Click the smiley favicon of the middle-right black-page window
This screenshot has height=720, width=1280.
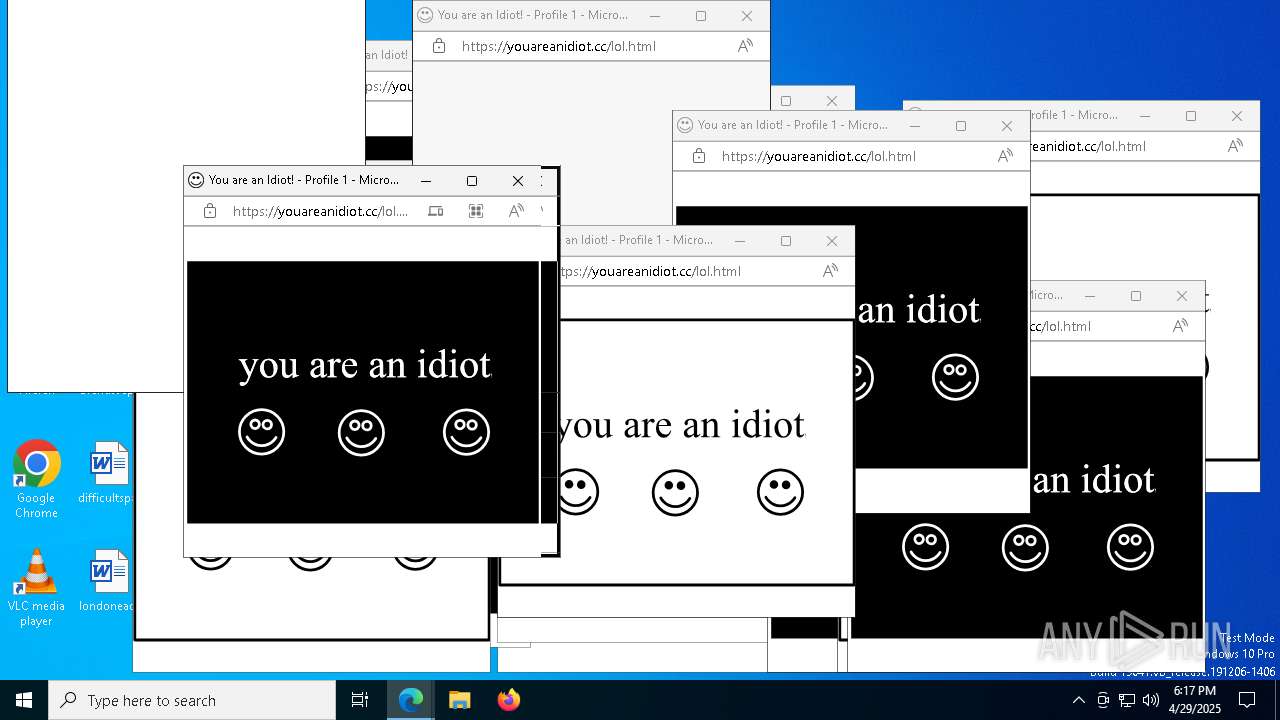click(685, 125)
